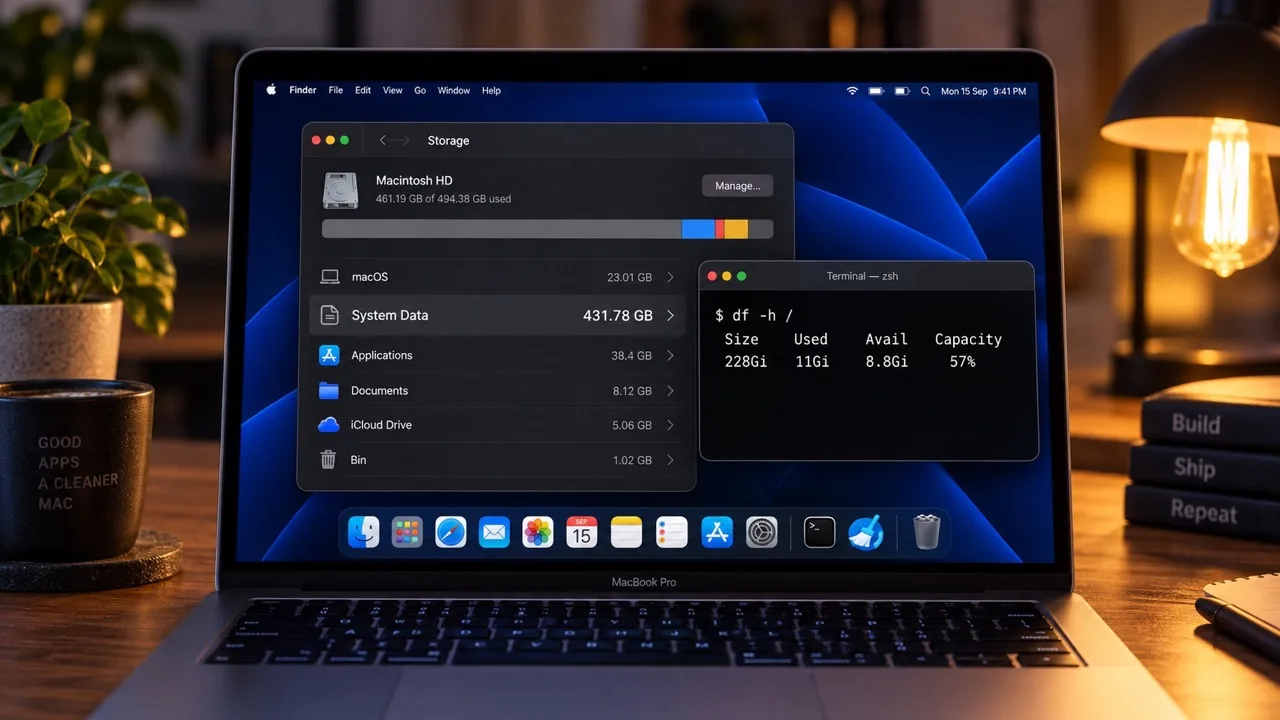Open Finder from the Dock
The image size is (1280, 720).
click(364, 532)
